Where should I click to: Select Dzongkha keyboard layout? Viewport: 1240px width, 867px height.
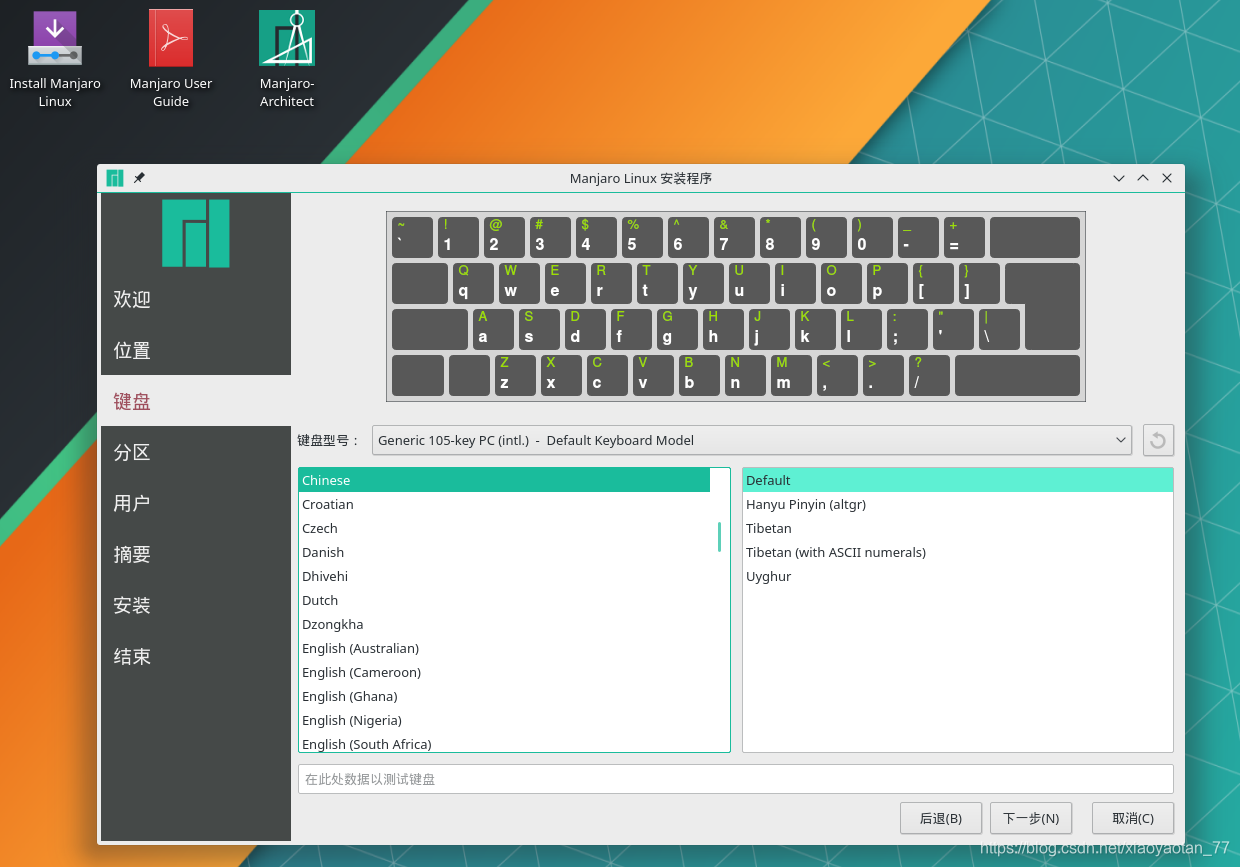click(504, 624)
